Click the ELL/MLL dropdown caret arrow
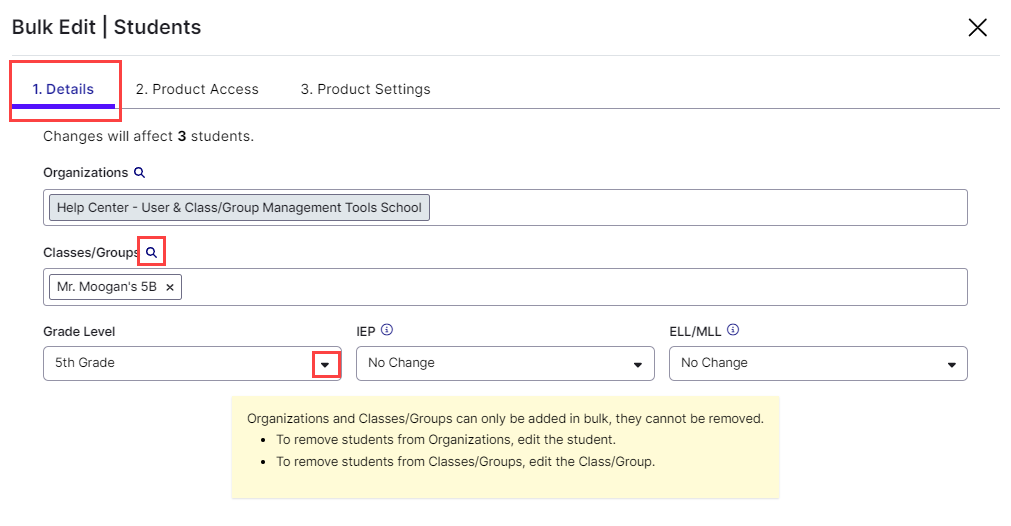Viewport: 1011px width, 526px height. (x=951, y=365)
